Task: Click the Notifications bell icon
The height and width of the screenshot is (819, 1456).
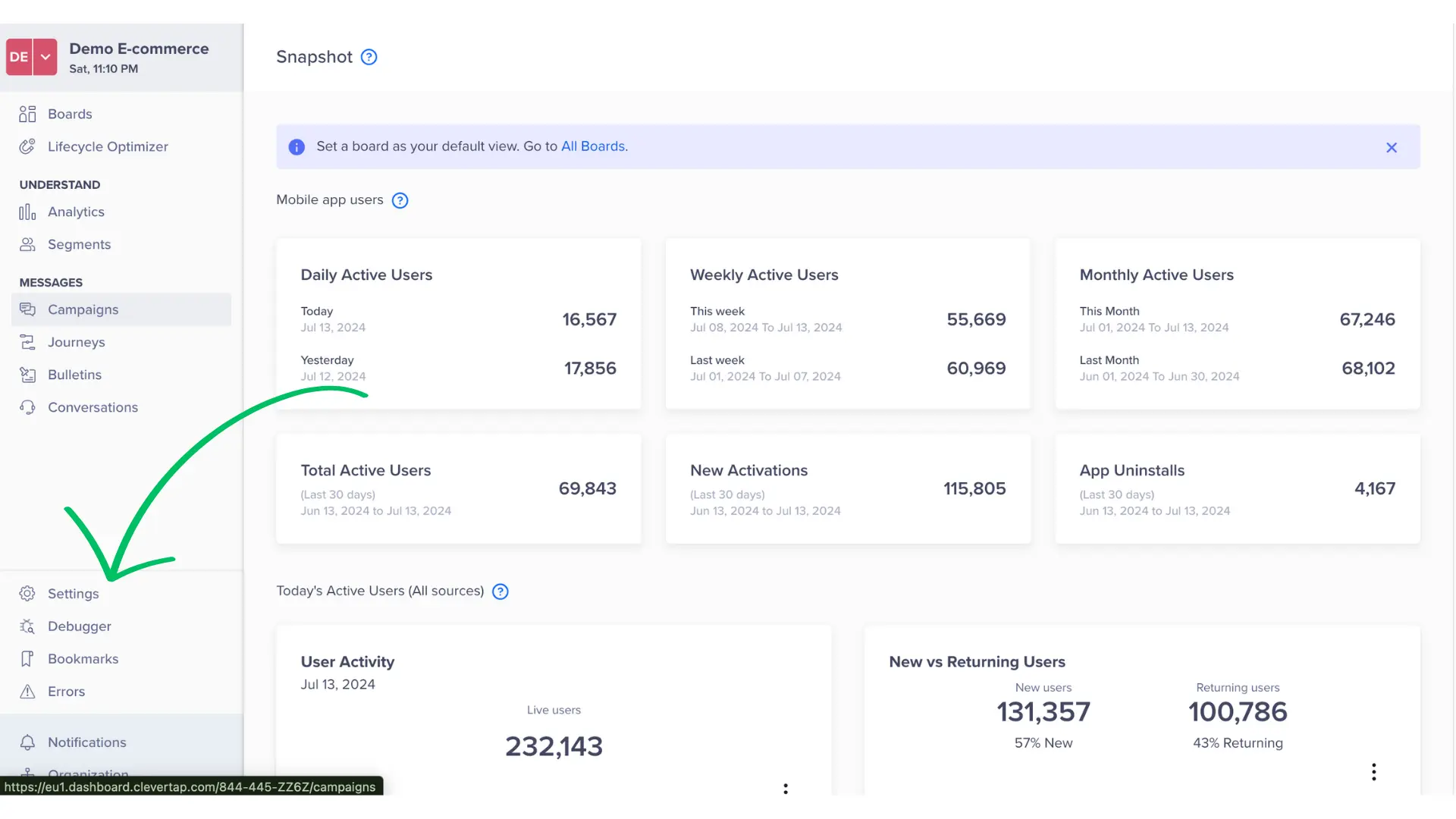Action: point(27,742)
